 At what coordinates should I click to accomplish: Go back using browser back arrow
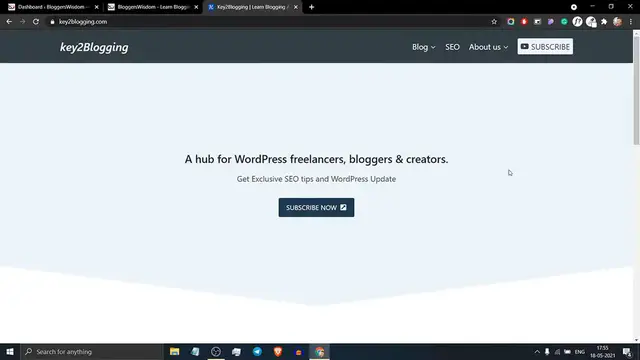pyautogui.click(x=9, y=22)
